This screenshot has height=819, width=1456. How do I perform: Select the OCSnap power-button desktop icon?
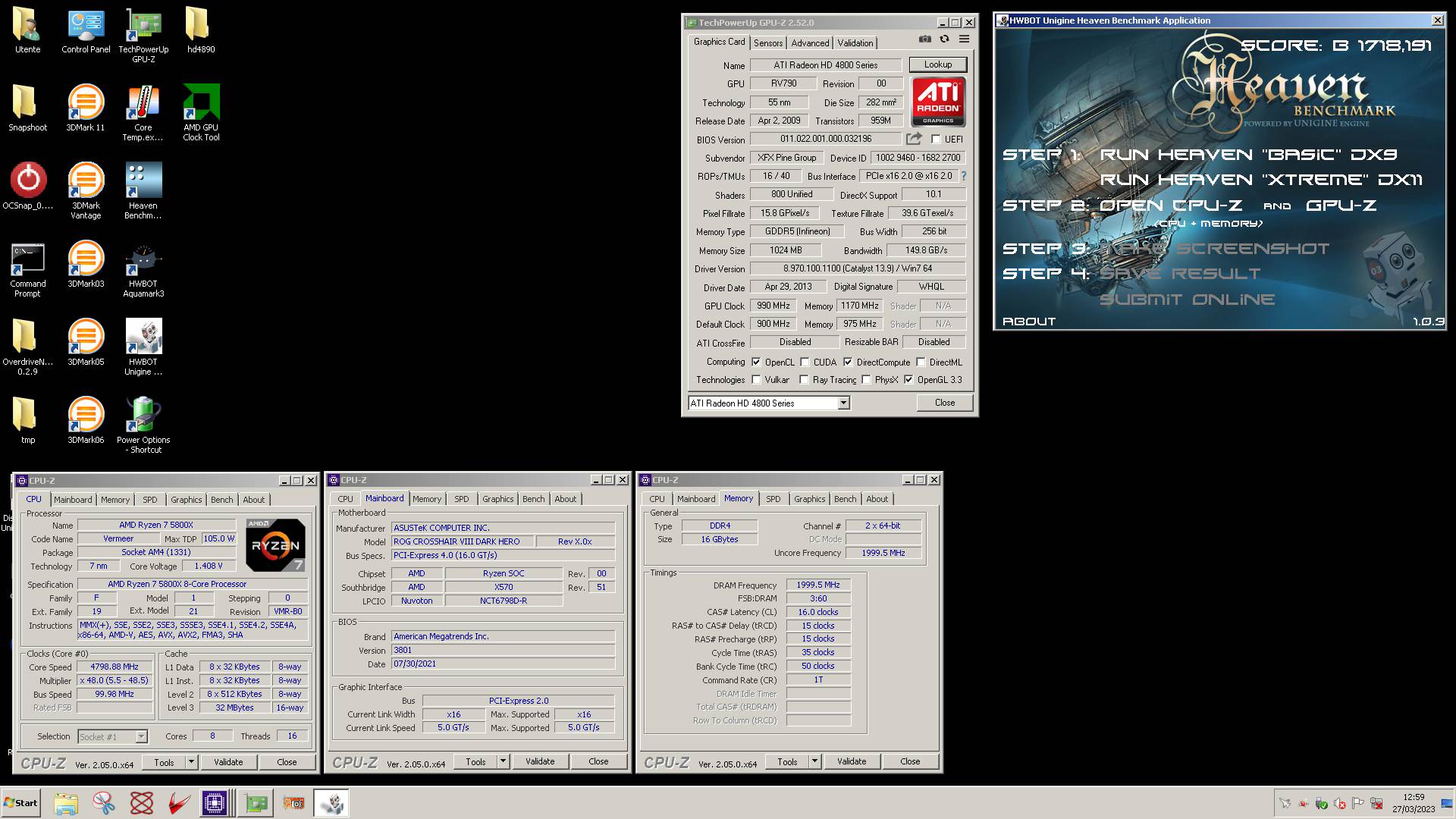[28, 186]
